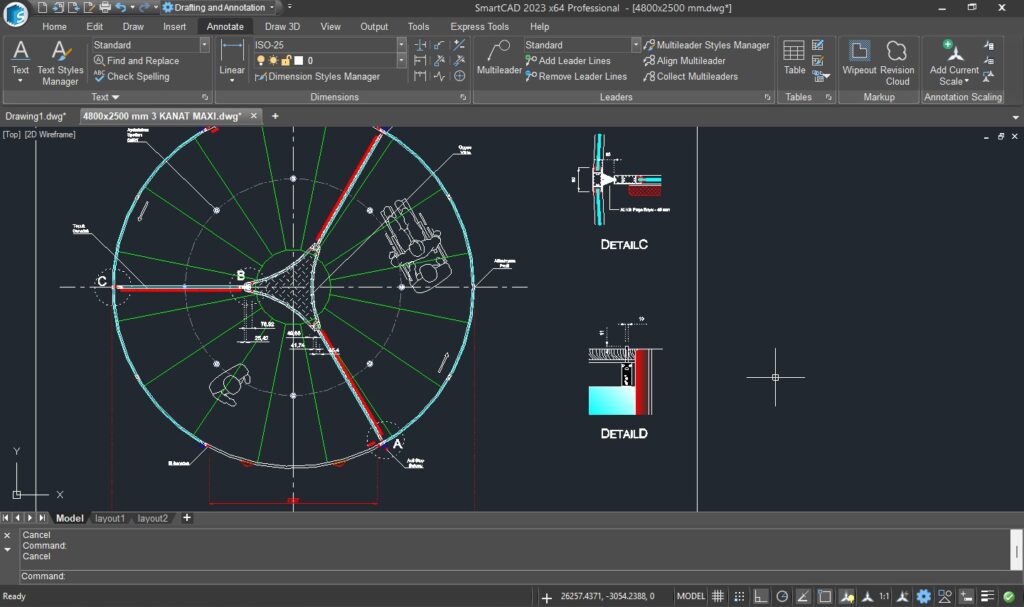The width and height of the screenshot is (1024, 607).
Task: Toggle the grid display in the status bar
Action: point(718,595)
